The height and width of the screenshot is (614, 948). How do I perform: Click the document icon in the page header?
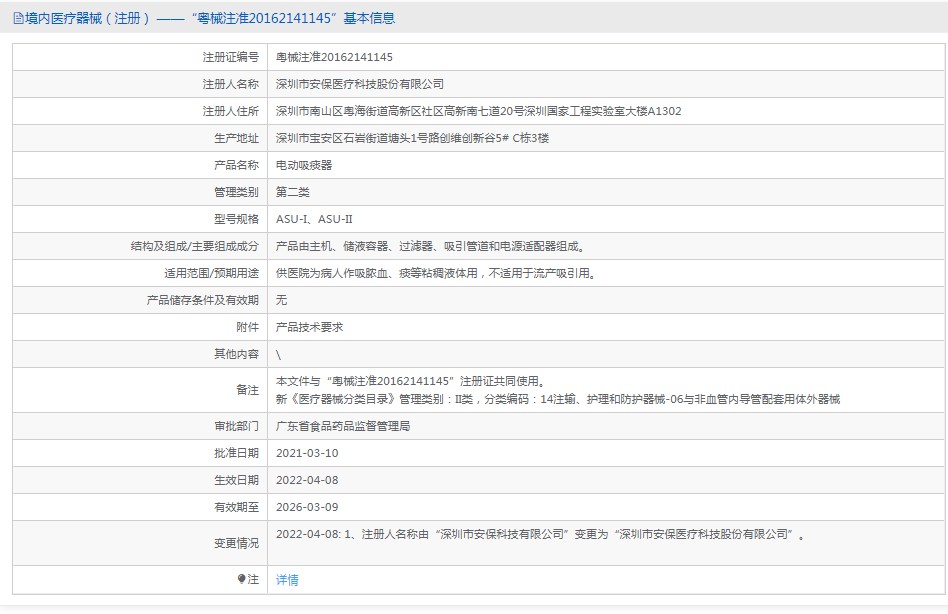[x=18, y=19]
